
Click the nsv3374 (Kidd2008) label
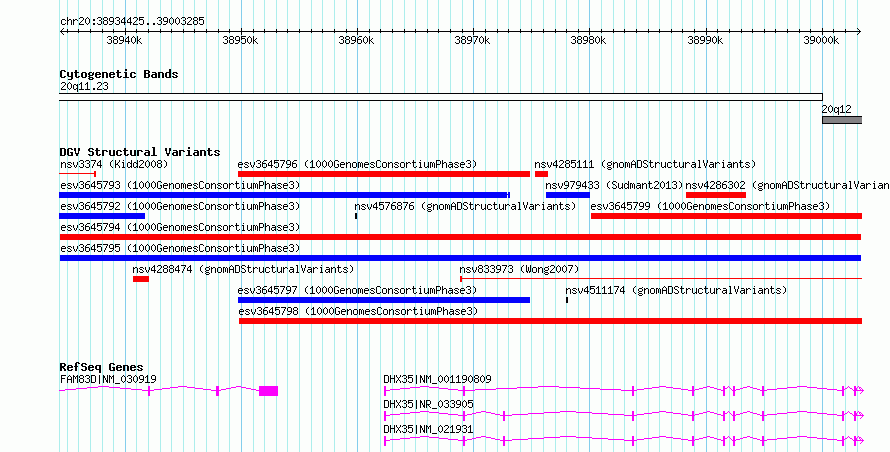coord(114,165)
